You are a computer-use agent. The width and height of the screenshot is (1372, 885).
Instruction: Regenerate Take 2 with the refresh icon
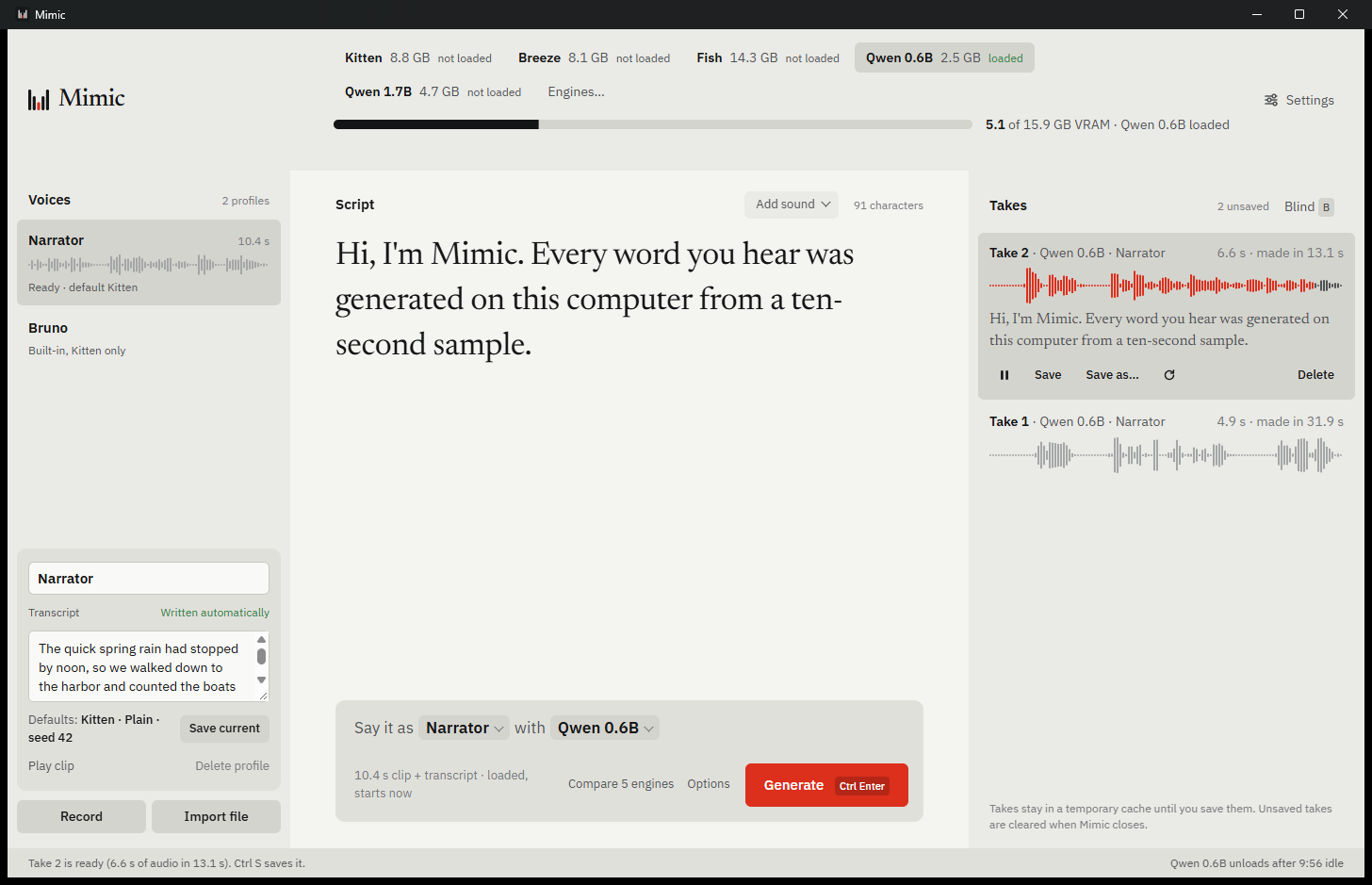coord(1169,375)
